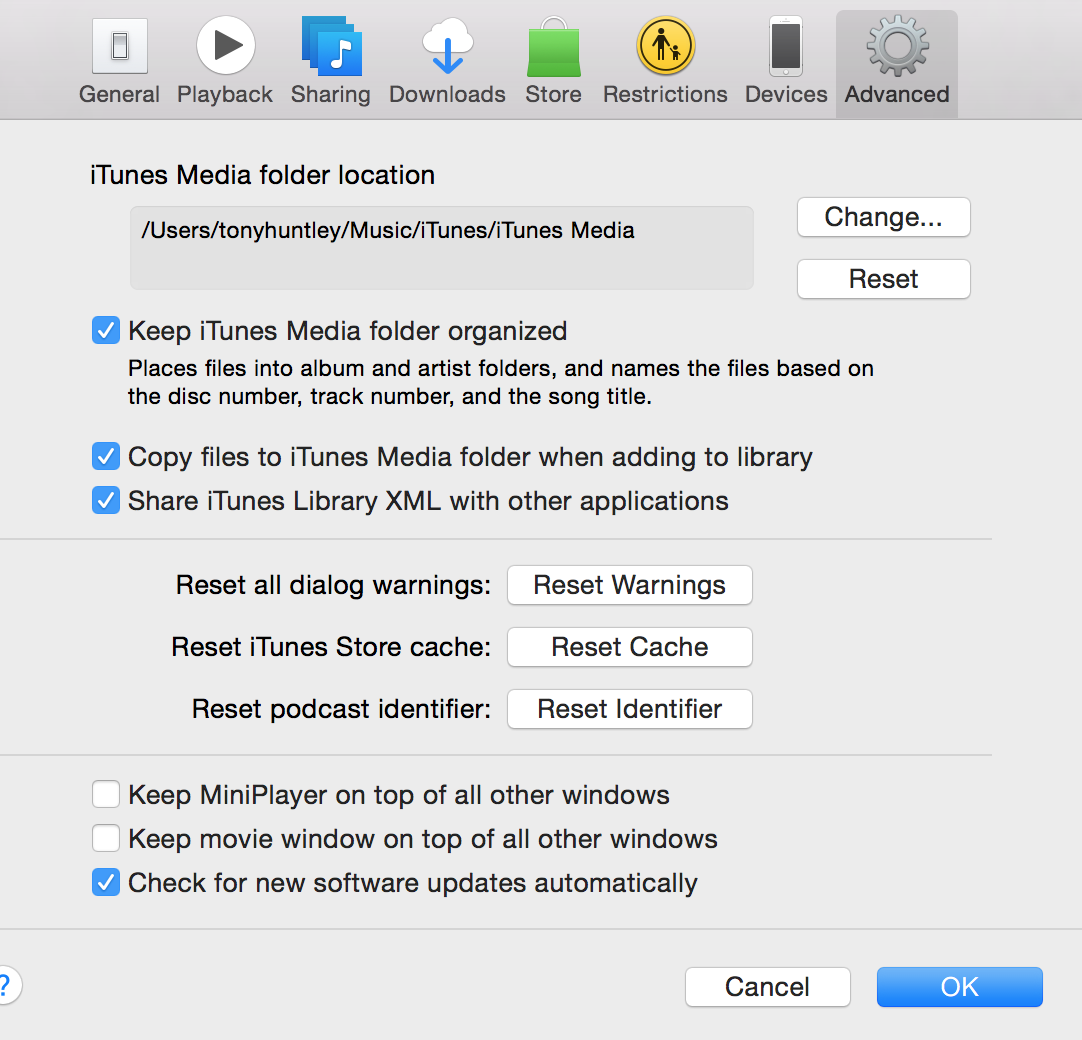Enable Keep movie window on top
Screen dimensions: 1082x1040
(106, 838)
